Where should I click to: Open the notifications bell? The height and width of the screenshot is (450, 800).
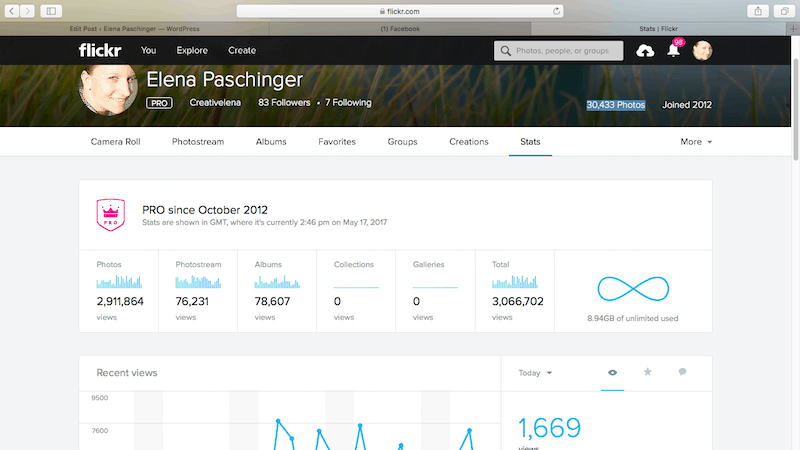[673, 50]
